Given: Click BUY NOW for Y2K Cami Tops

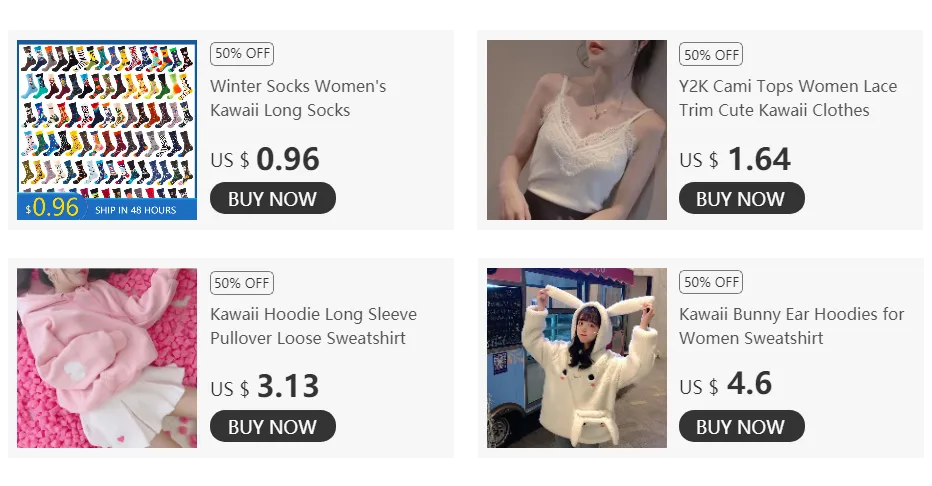Looking at the screenshot, I should [x=742, y=198].
